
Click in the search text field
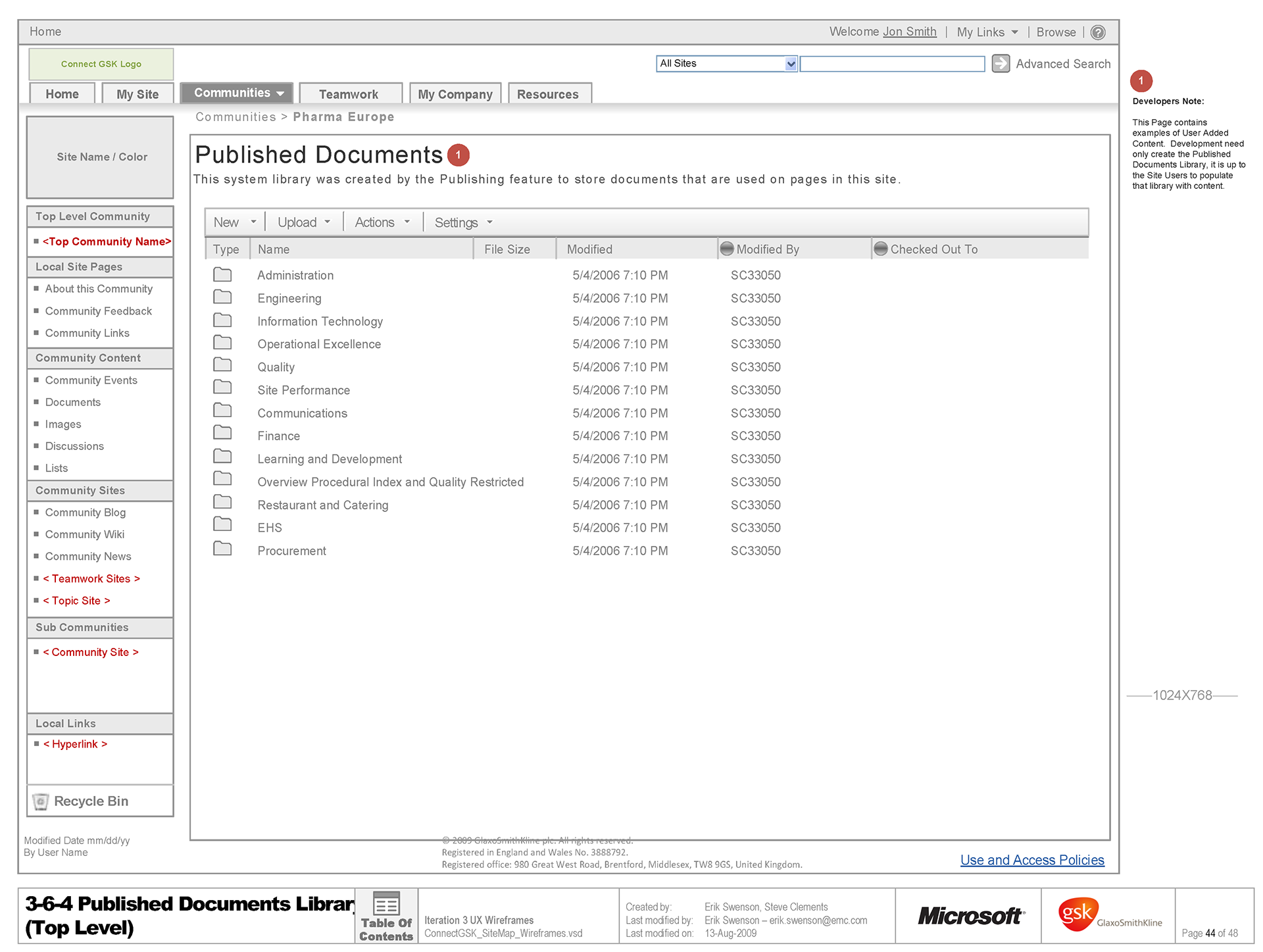tap(891, 64)
